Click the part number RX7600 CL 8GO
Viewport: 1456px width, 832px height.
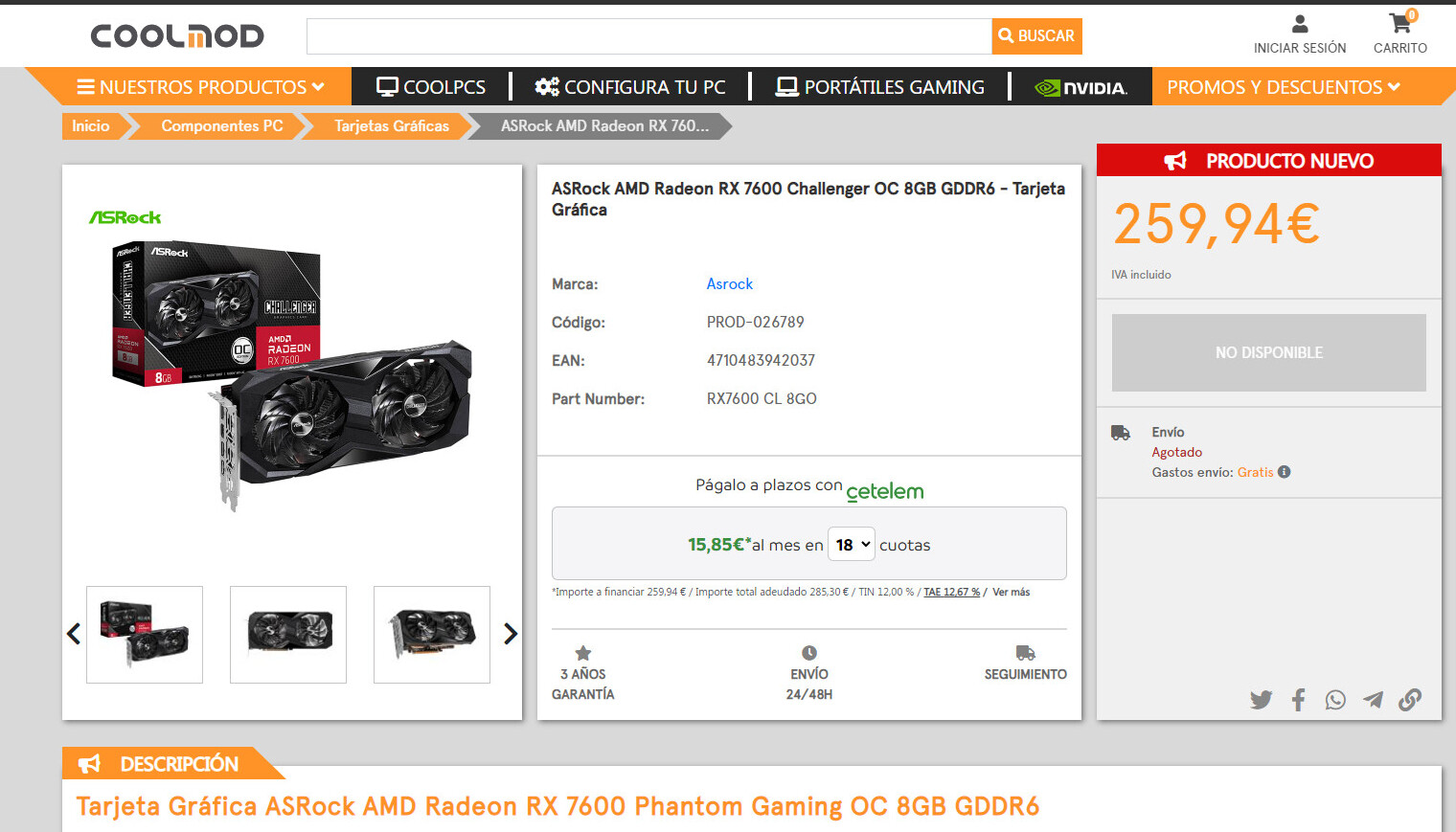point(762,399)
